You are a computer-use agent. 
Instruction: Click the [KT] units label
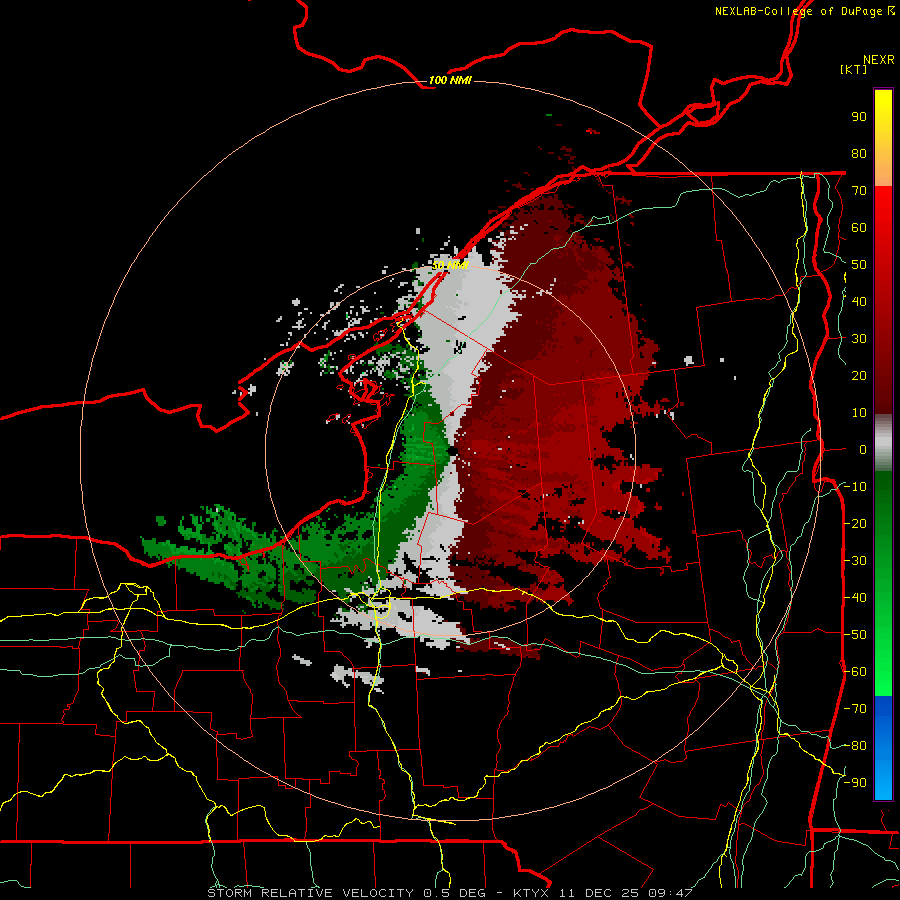click(854, 69)
